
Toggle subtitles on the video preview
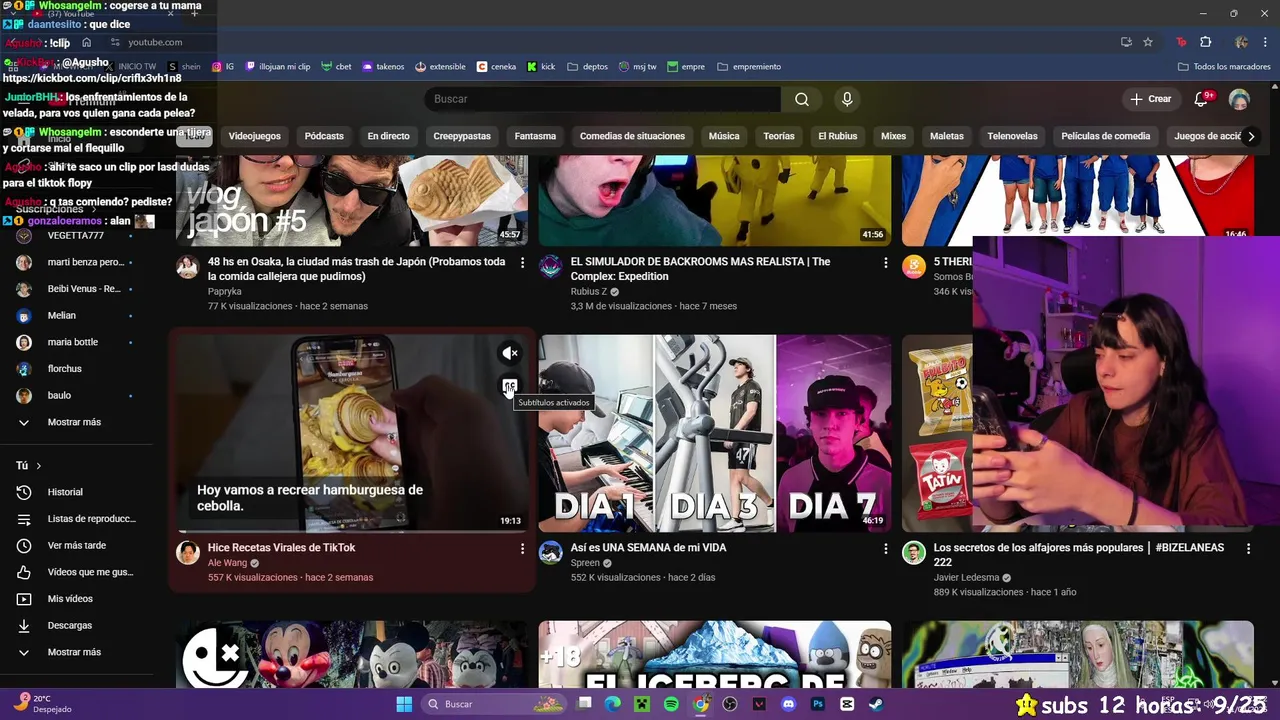pos(510,386)
